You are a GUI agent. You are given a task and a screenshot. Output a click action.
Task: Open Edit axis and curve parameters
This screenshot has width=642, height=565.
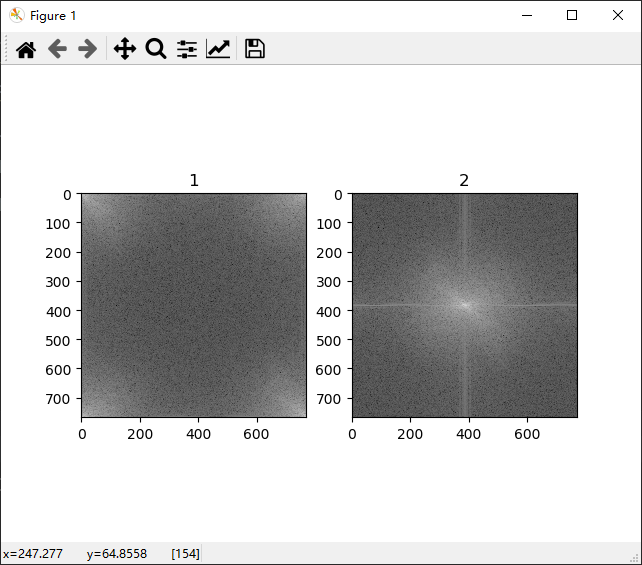[218, 49]
